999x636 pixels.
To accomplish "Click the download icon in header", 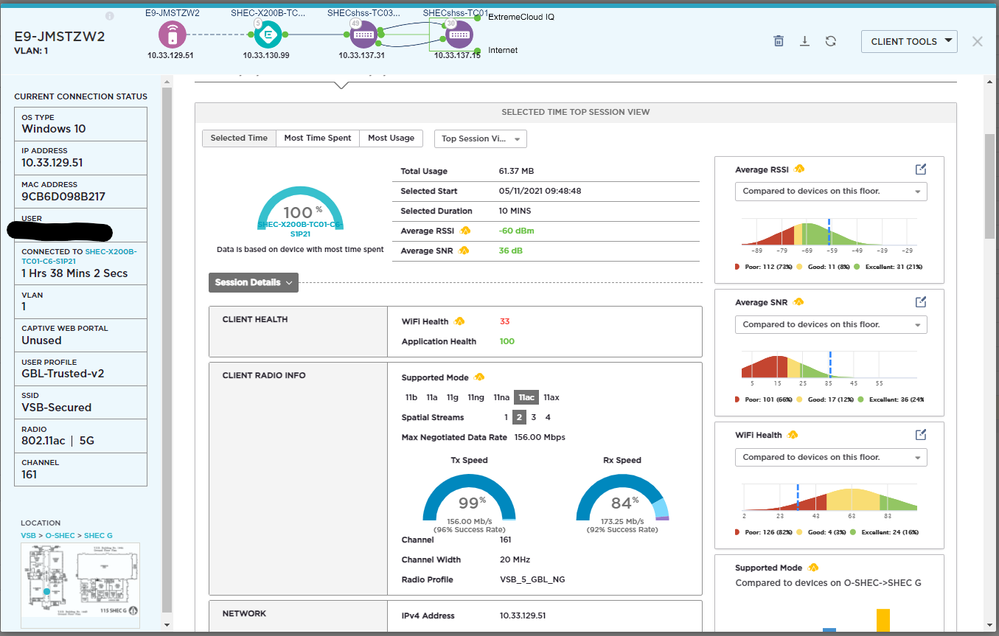I will pos(805,41).
